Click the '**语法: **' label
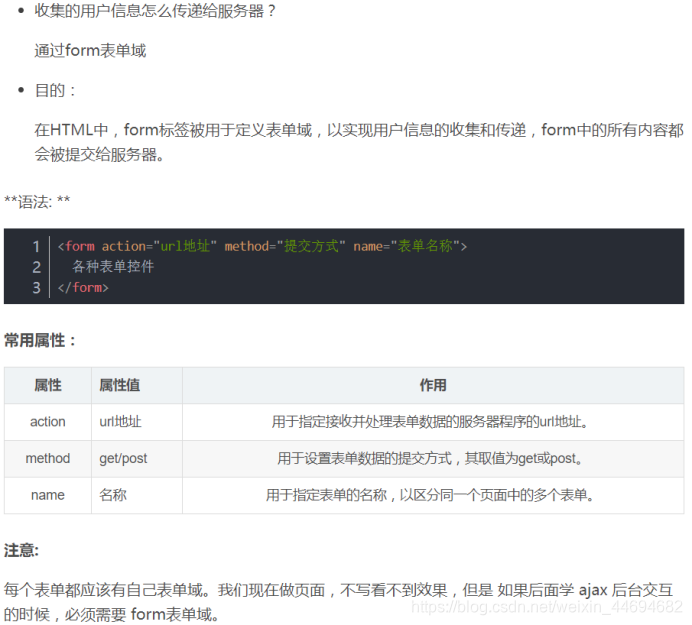Image resolution: width=692 pixels, height=625 pixels. point(37,202)
